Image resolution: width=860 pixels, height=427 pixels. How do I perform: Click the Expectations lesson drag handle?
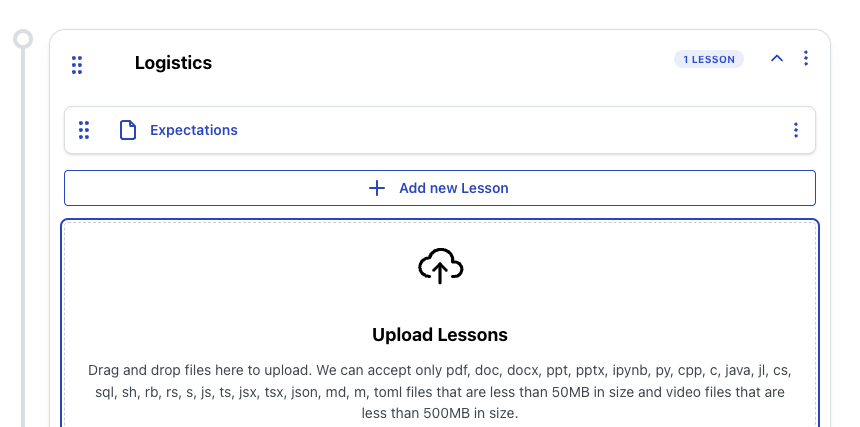click(84, 130)
